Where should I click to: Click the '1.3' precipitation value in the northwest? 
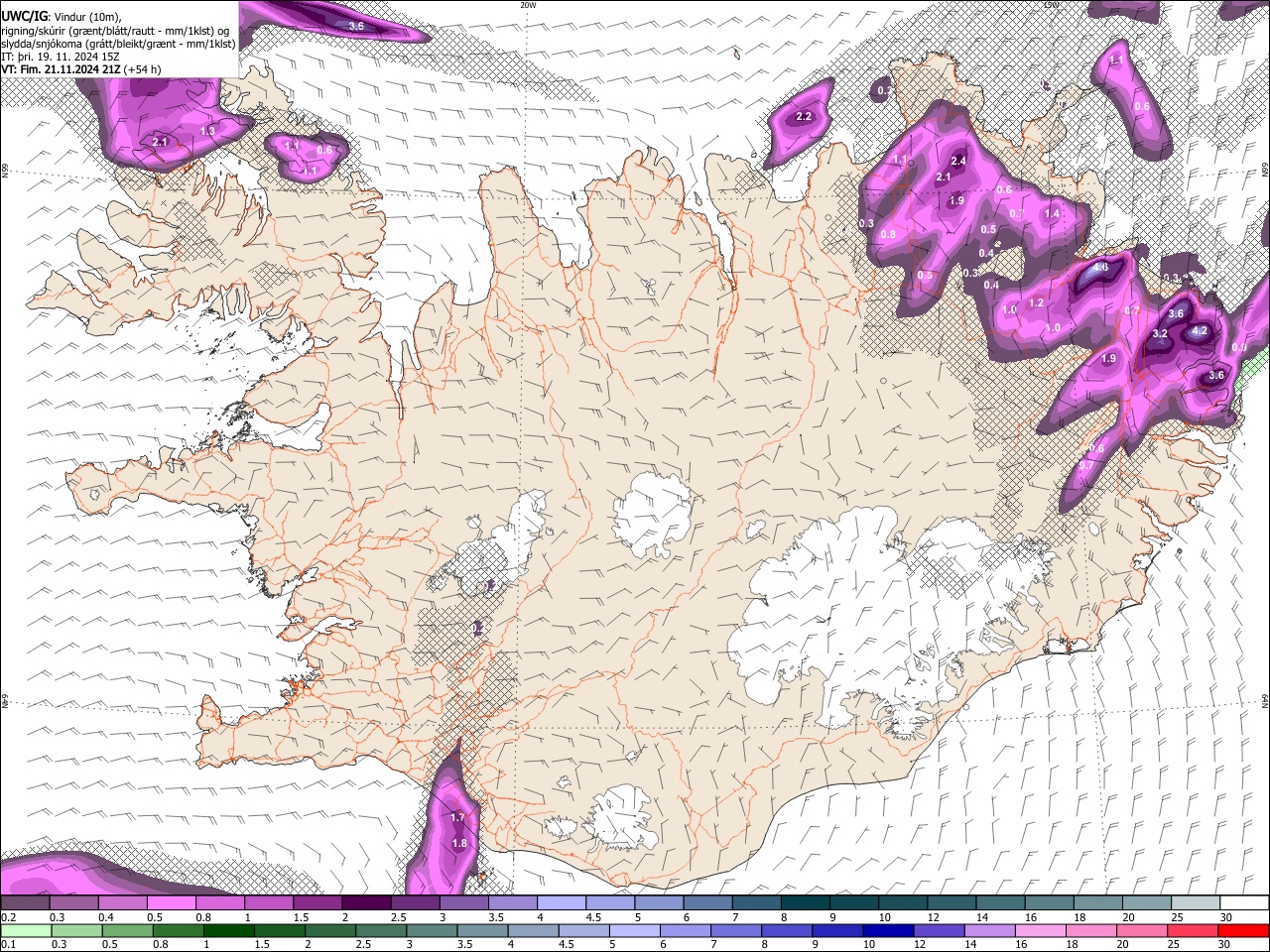click(x=207, y=131)
